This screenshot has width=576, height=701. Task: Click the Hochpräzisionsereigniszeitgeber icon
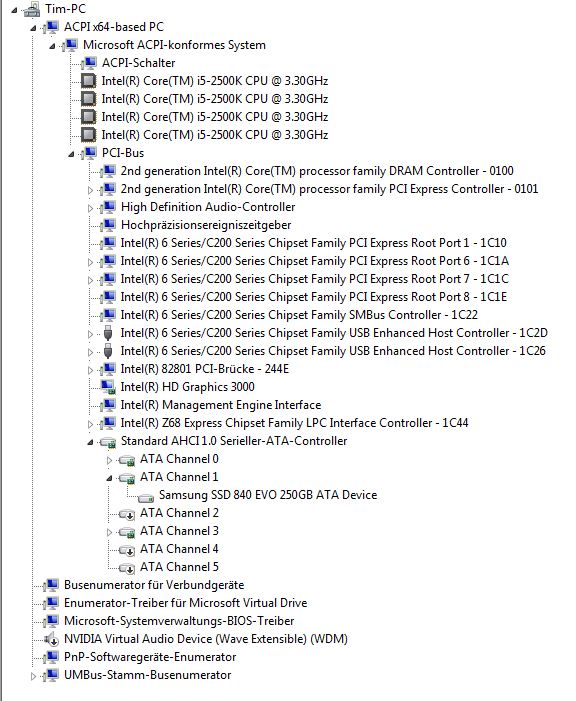click(x=109, y=225)
